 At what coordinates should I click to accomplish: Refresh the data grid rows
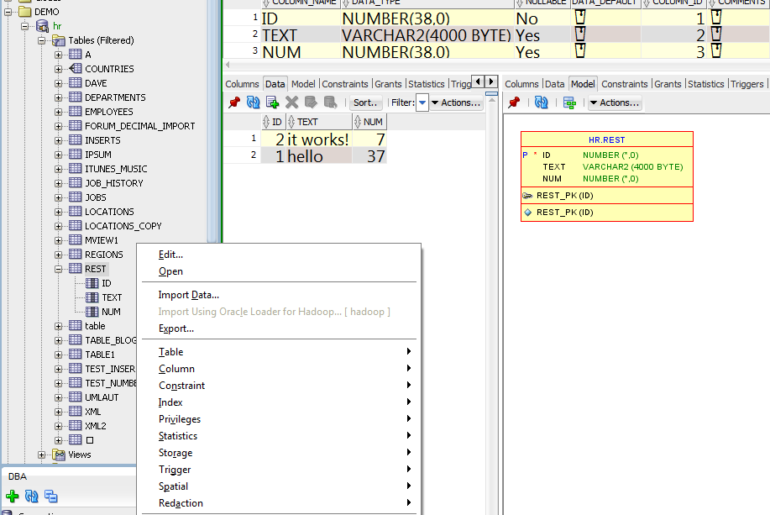coord(253,103)
